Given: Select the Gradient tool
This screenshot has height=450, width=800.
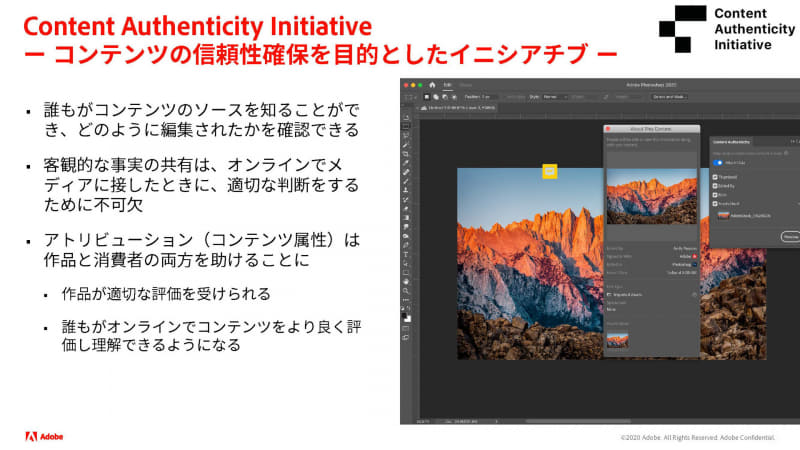Looking at the screenshot, I should 406,218.
